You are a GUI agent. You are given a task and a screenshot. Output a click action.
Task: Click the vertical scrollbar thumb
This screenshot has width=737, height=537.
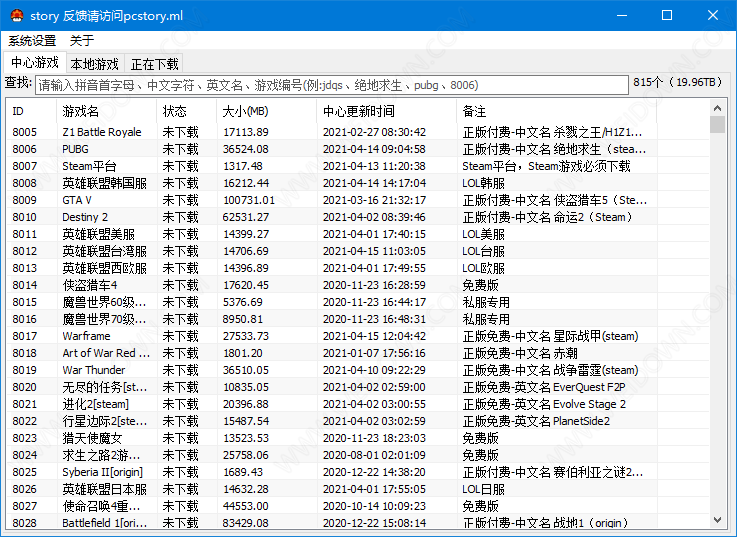pyautogui.click(x=717, y=125)
